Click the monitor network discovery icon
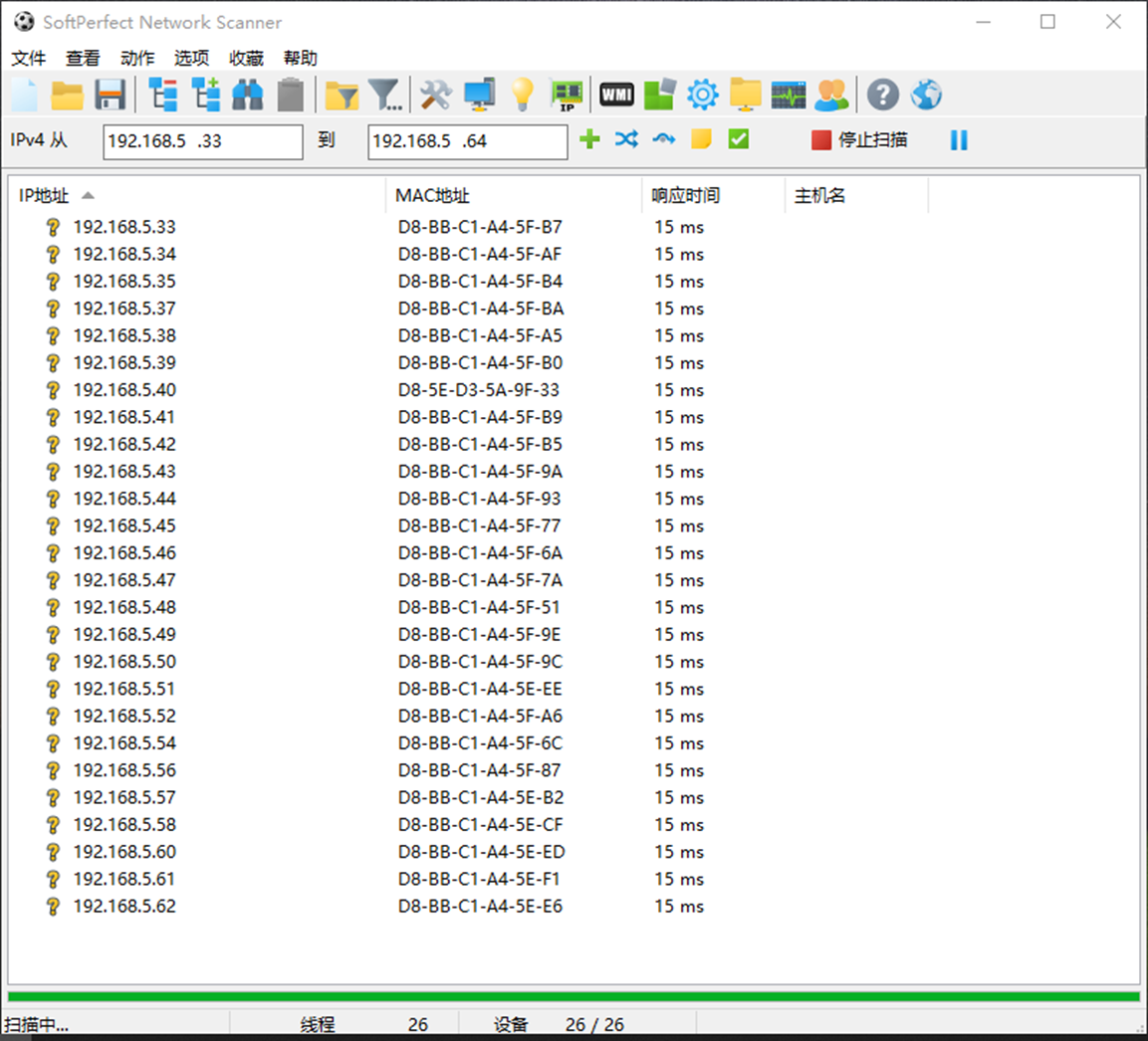 coord(480,95)
